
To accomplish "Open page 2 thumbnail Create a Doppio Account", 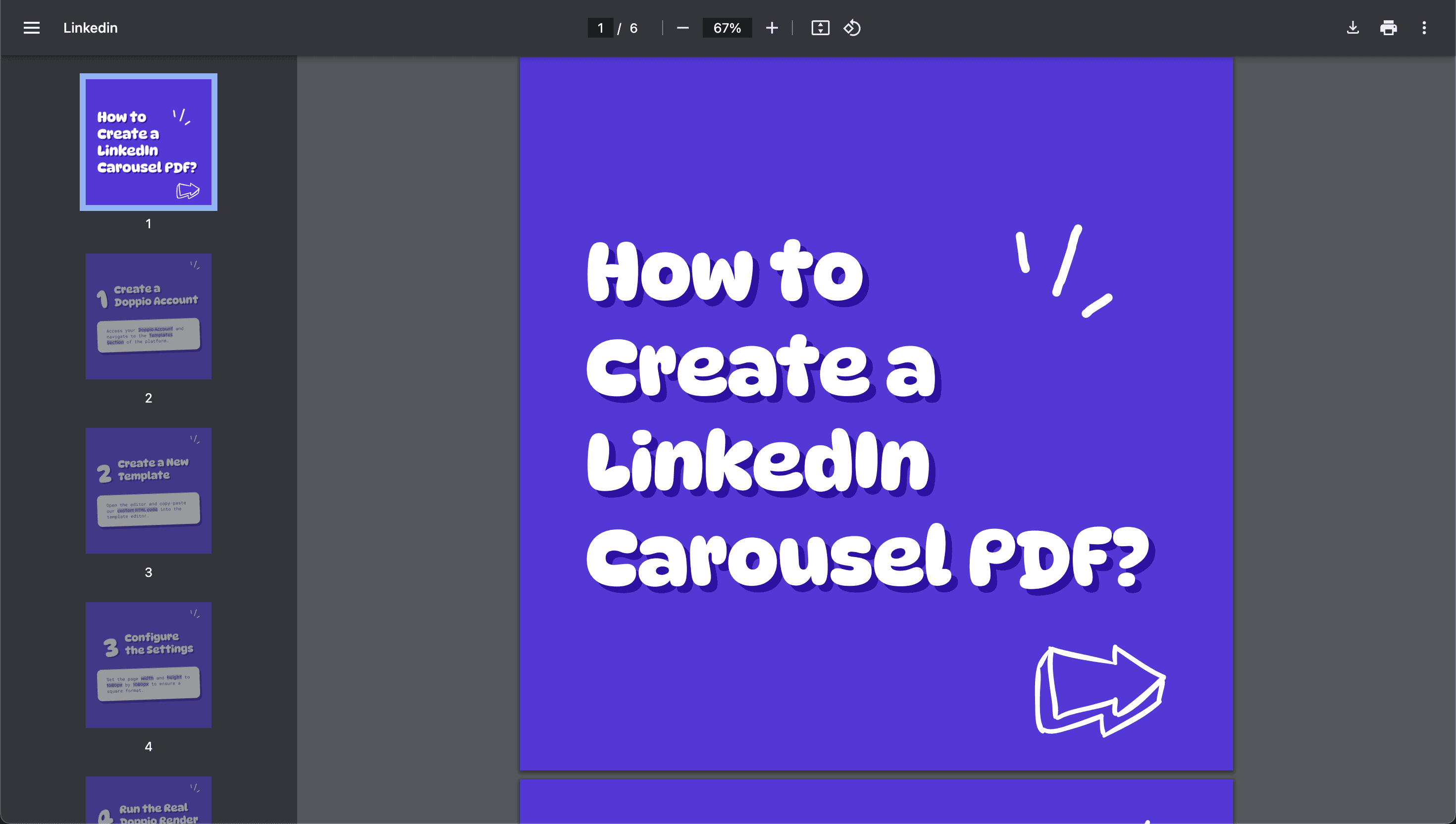I will pyautogui.click(x=148, y=316).
